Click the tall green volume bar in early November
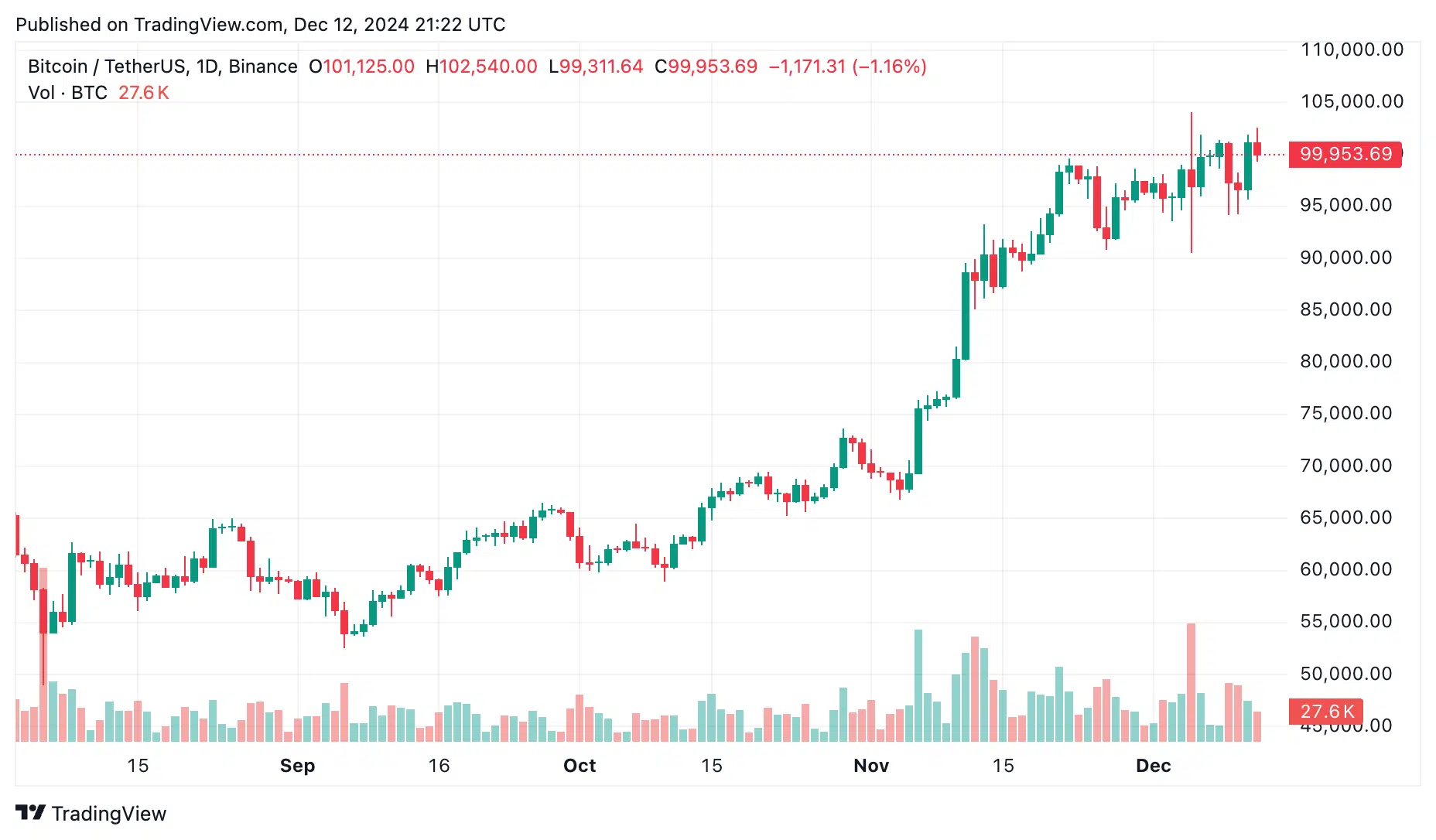Viewport: 1436px width, 840px height. coord(918,685)
